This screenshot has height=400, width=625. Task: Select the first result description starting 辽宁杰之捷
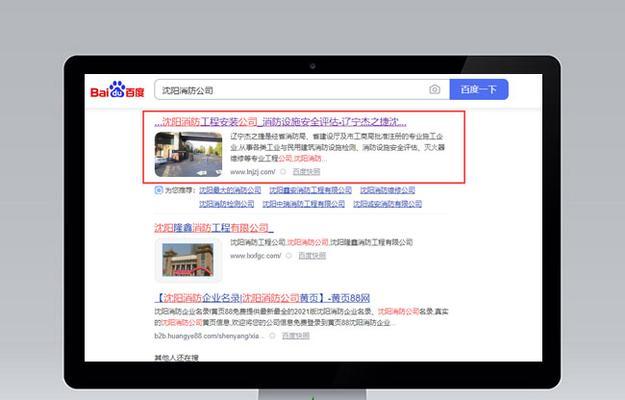click(337, 147)
